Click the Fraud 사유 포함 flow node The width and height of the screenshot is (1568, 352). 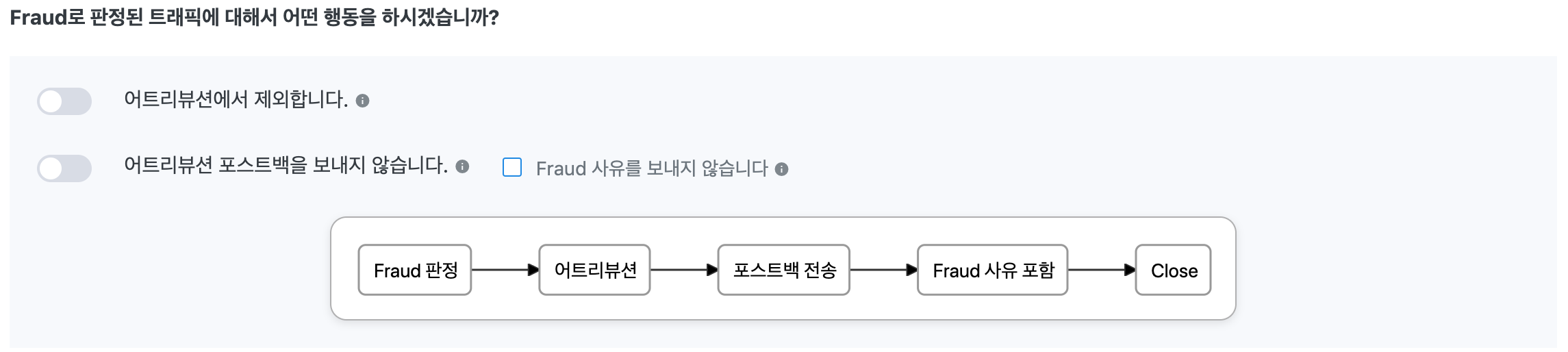coord(993,271)
